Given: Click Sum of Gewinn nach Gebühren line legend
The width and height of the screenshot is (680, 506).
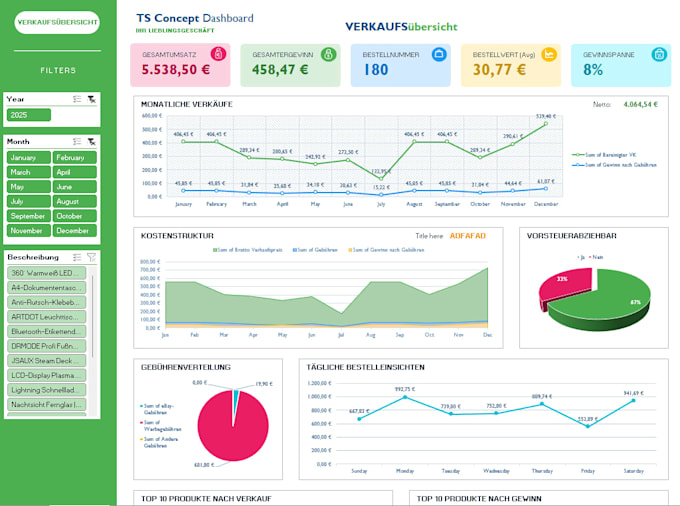Looking at the screenshot, I should point(614,165).
